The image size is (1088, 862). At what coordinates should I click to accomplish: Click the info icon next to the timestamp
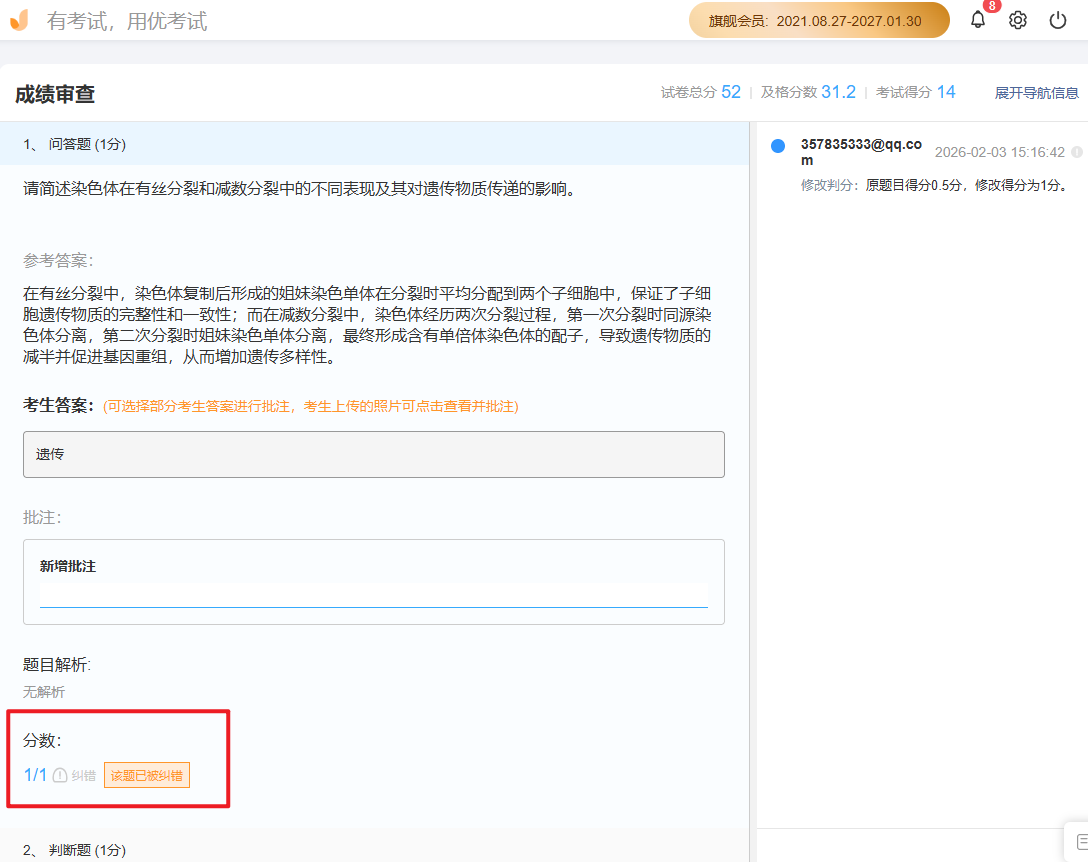pos(1077,152)
